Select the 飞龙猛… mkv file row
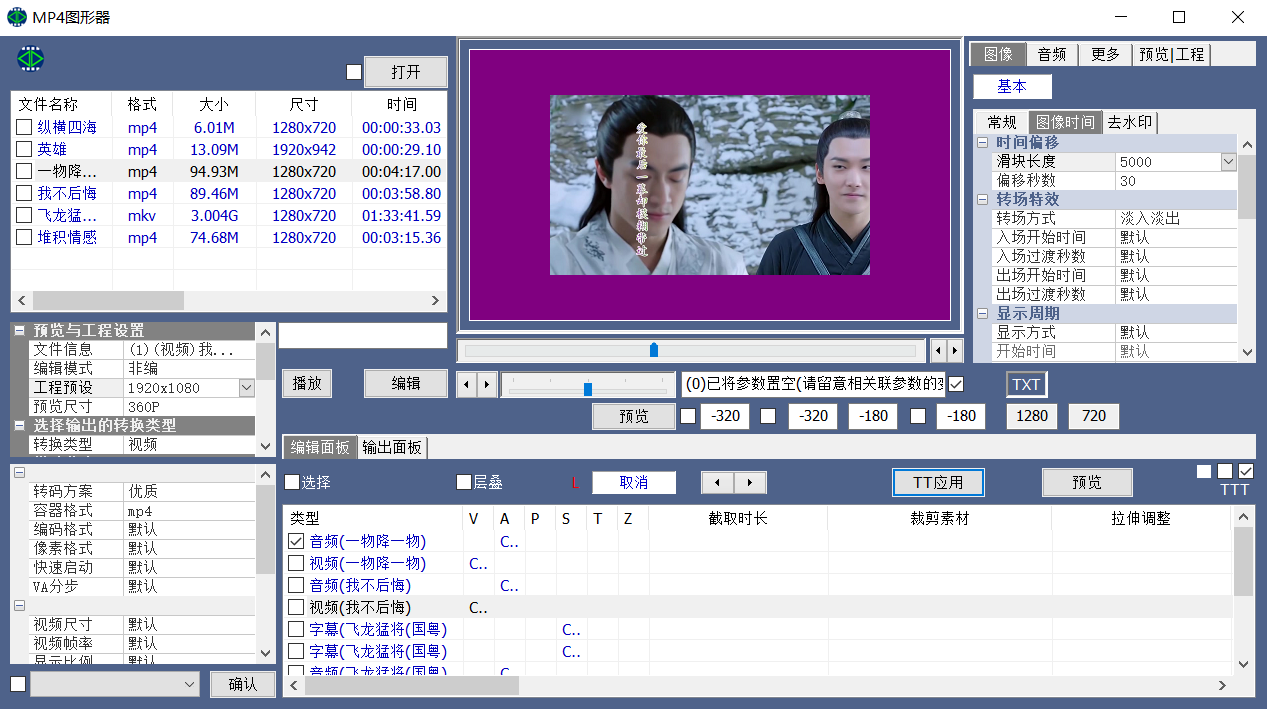This screenshot has width=1267, height=709. click(227, 215)
